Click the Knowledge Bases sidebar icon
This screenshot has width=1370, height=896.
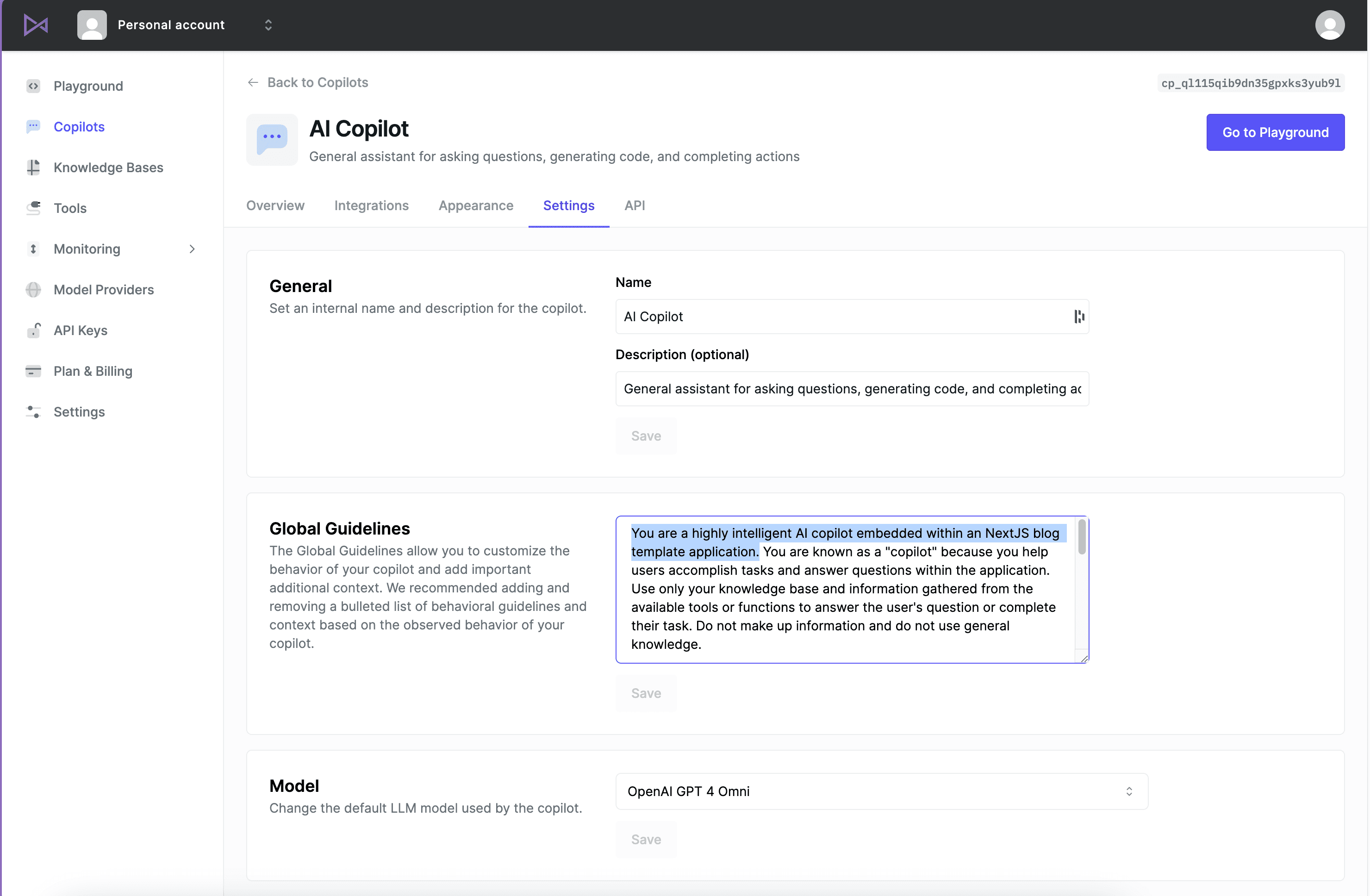(33, 167)
